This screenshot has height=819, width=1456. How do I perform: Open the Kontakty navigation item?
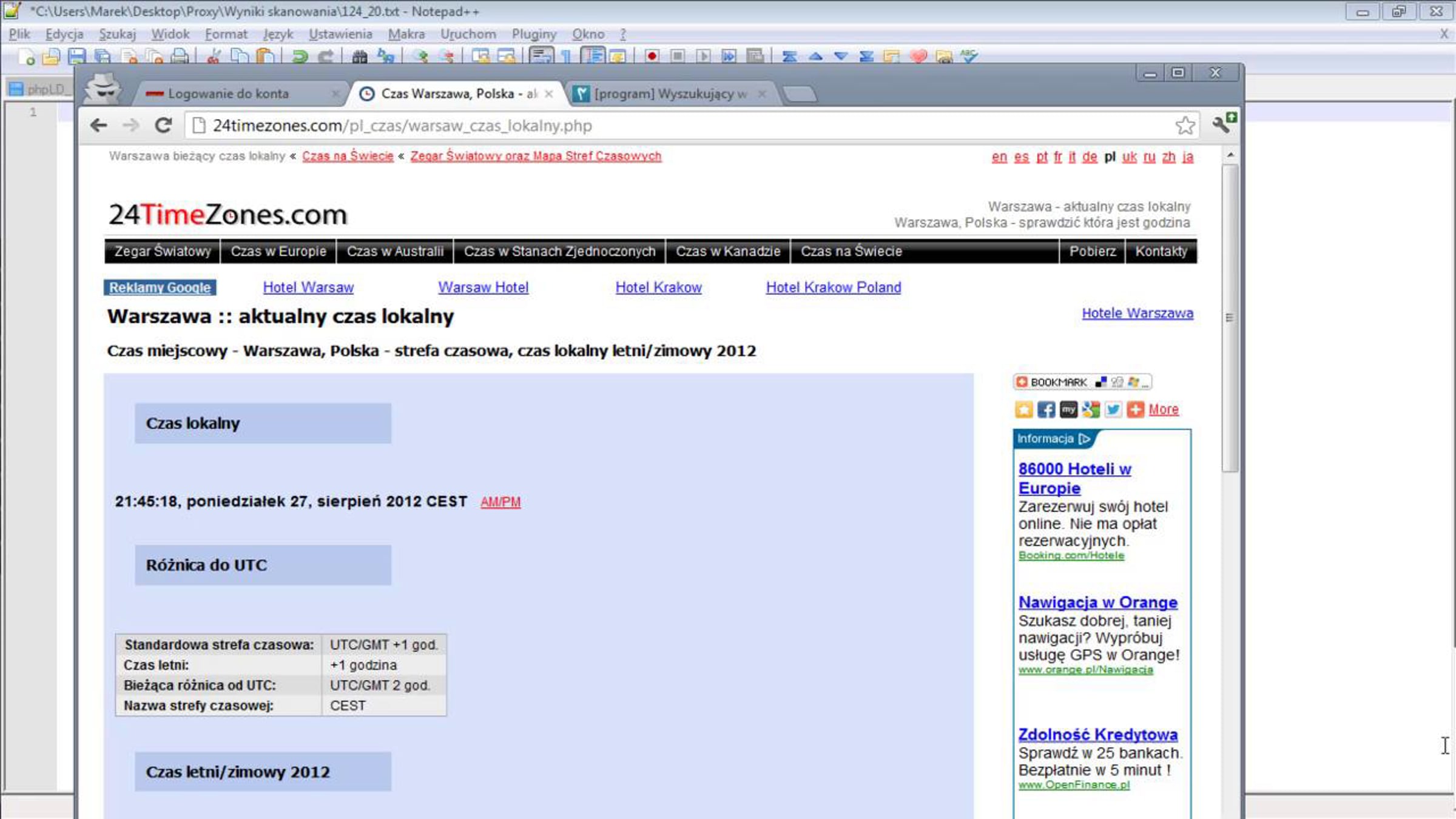[1161, 251]
